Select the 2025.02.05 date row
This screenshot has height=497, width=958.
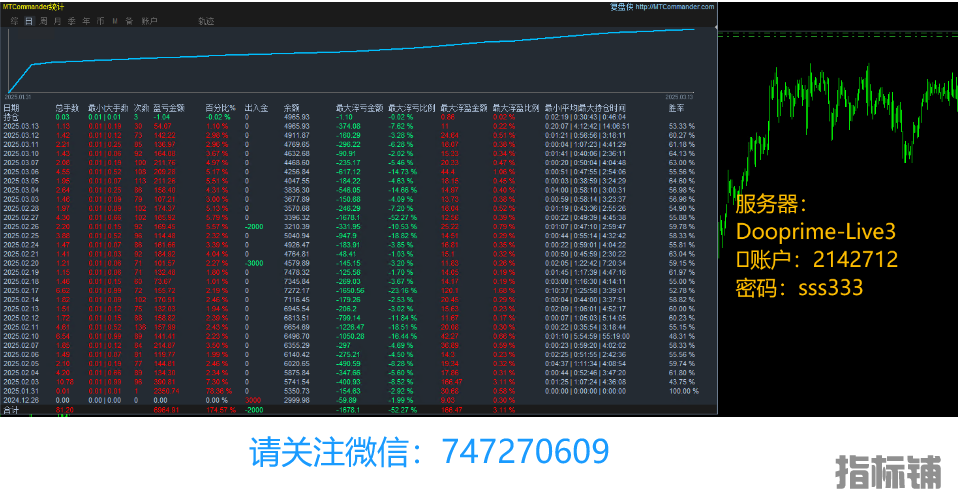359,364
